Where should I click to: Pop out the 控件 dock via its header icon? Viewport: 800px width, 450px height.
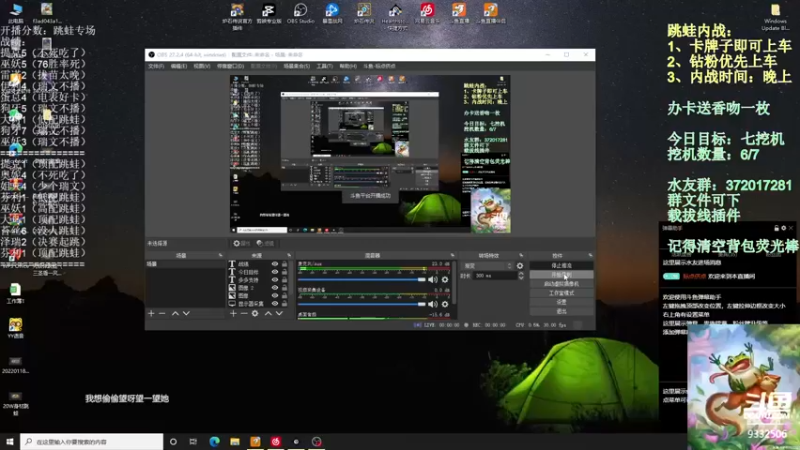(590, 255)
